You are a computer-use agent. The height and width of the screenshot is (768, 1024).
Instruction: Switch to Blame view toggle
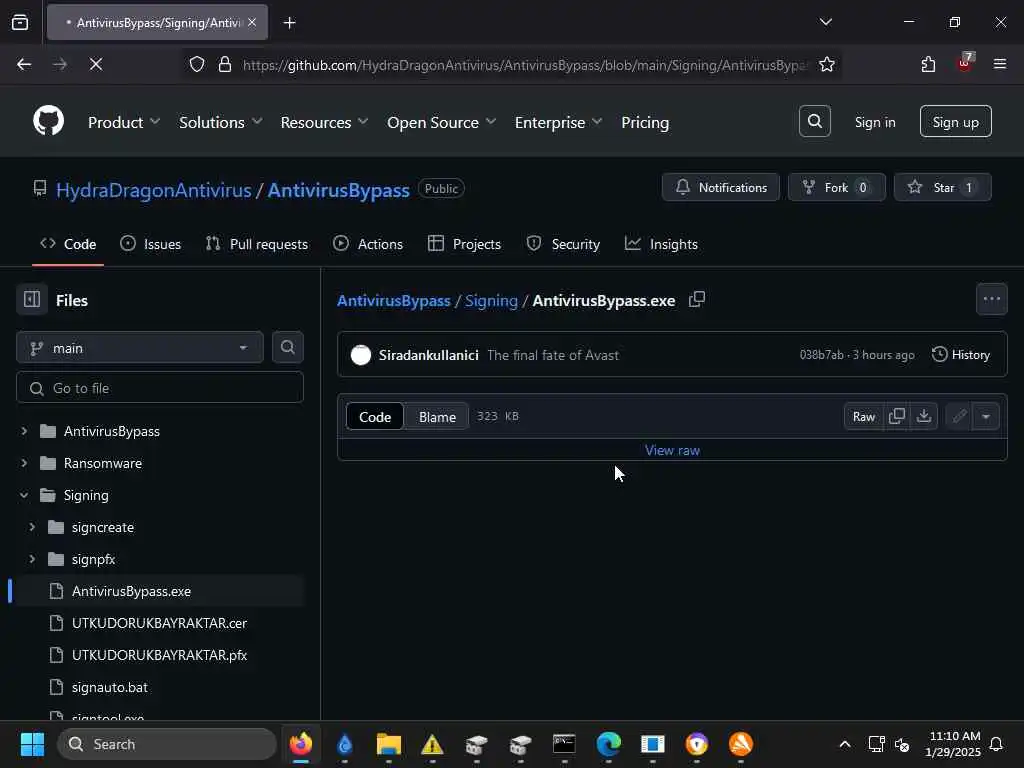(437, 417)
